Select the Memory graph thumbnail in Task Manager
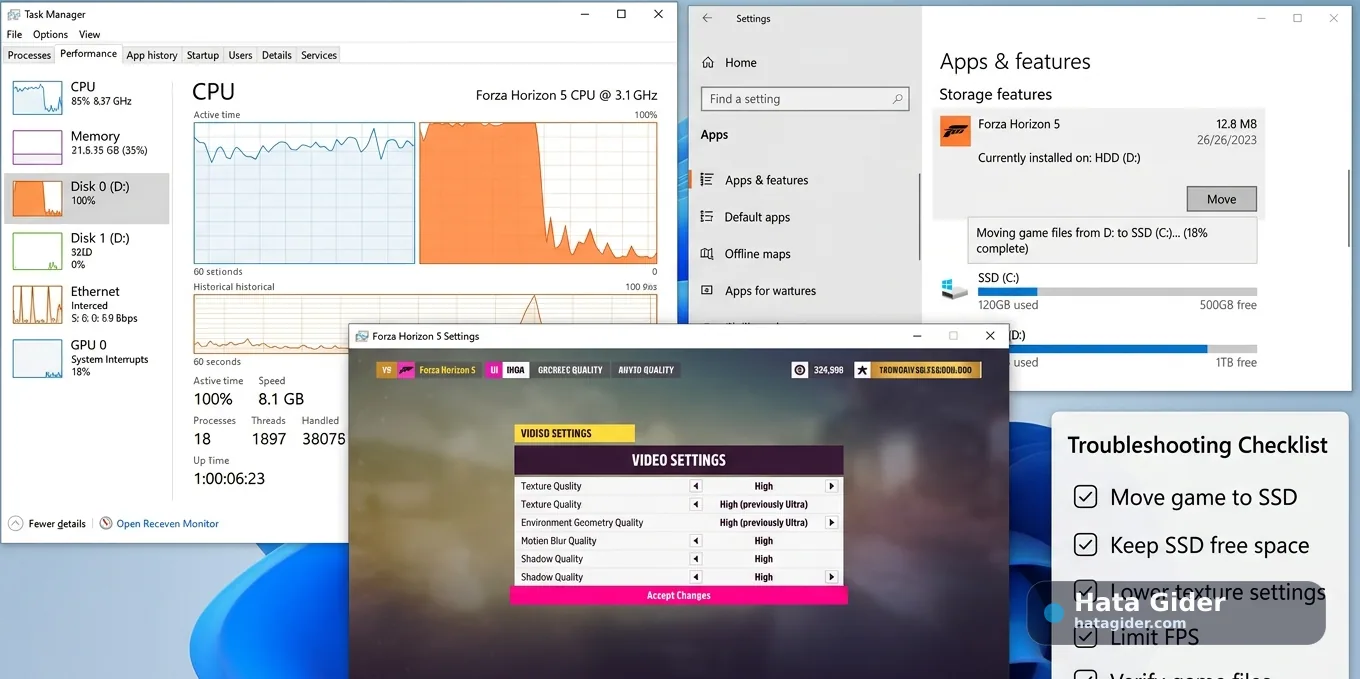The image size is (1360, 679). coord(37,147)
